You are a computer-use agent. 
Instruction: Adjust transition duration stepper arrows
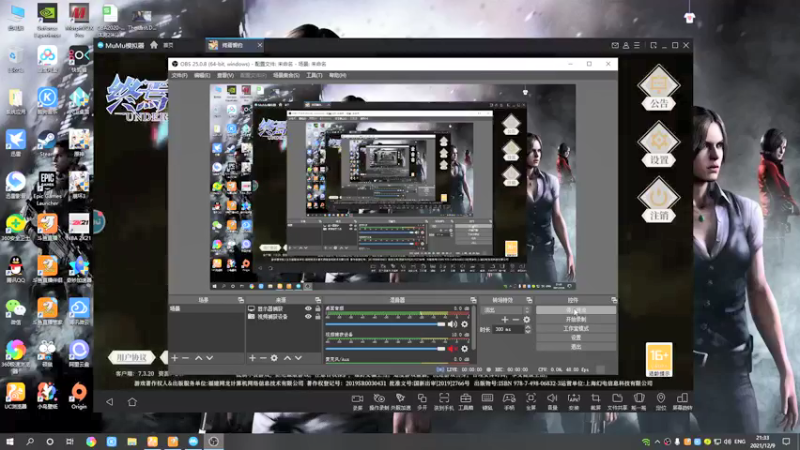(528, 330)
